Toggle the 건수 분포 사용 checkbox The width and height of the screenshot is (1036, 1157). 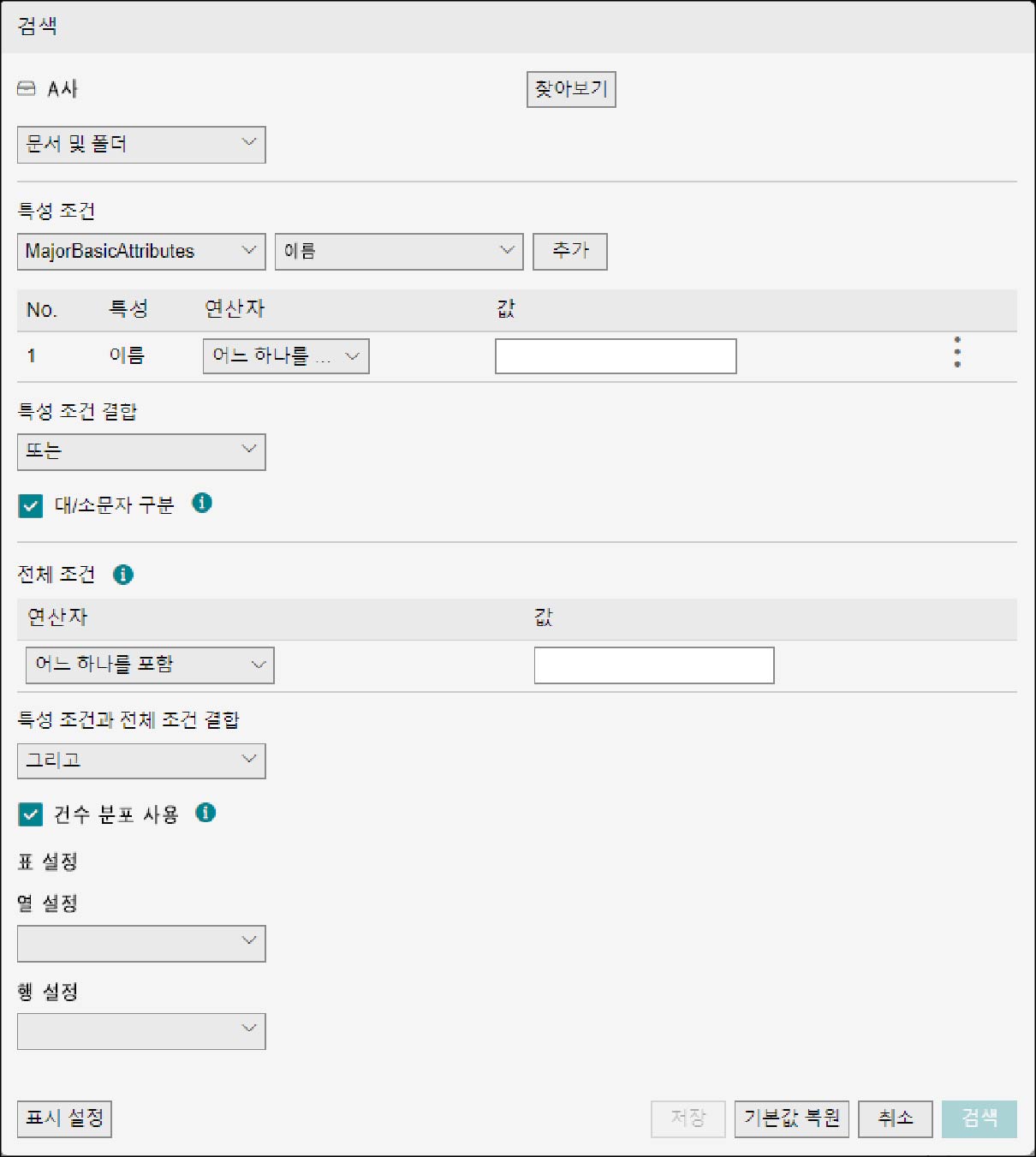(31, 814)
